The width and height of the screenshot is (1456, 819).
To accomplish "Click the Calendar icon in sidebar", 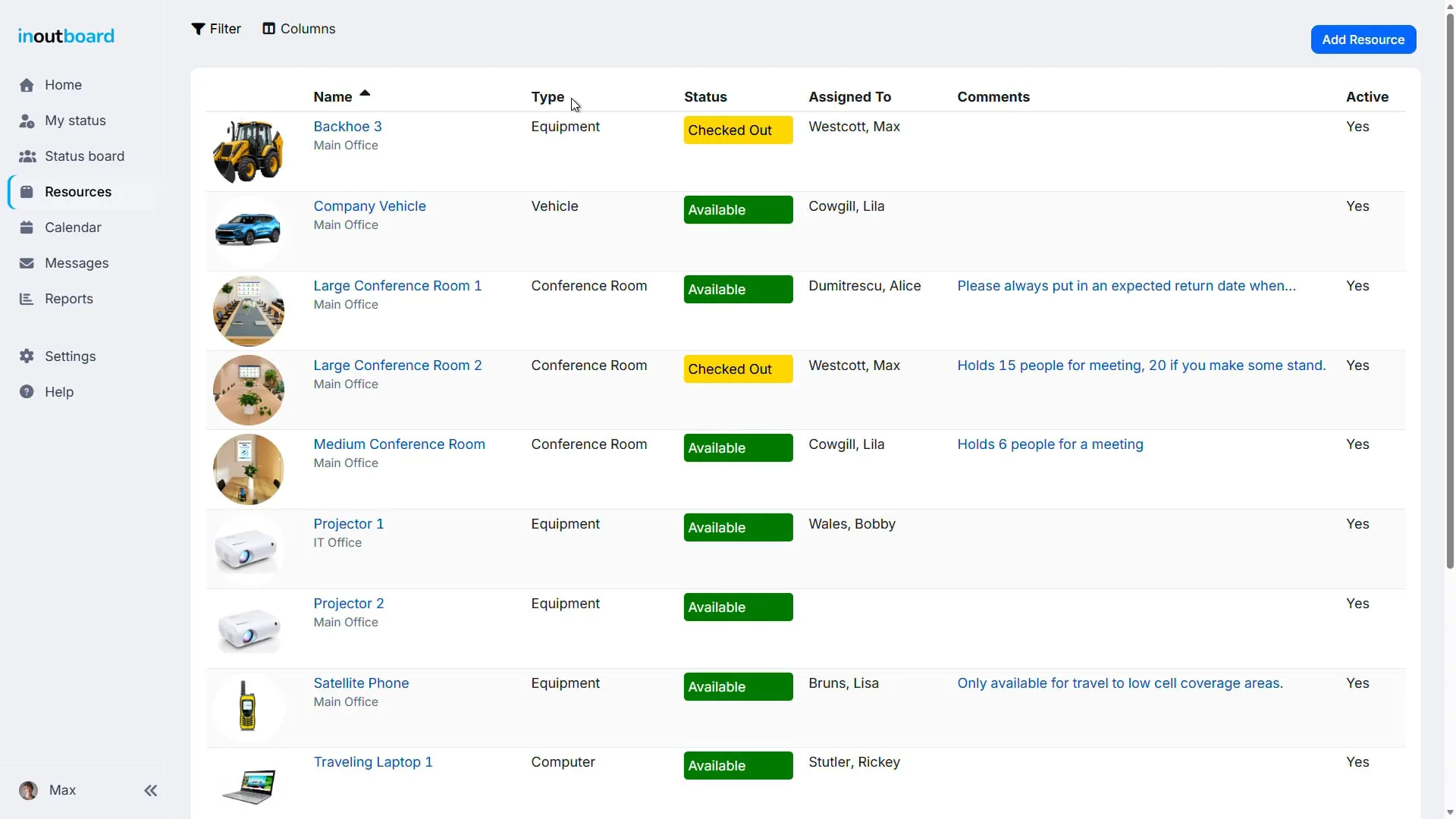I will [x=27, y=227].
